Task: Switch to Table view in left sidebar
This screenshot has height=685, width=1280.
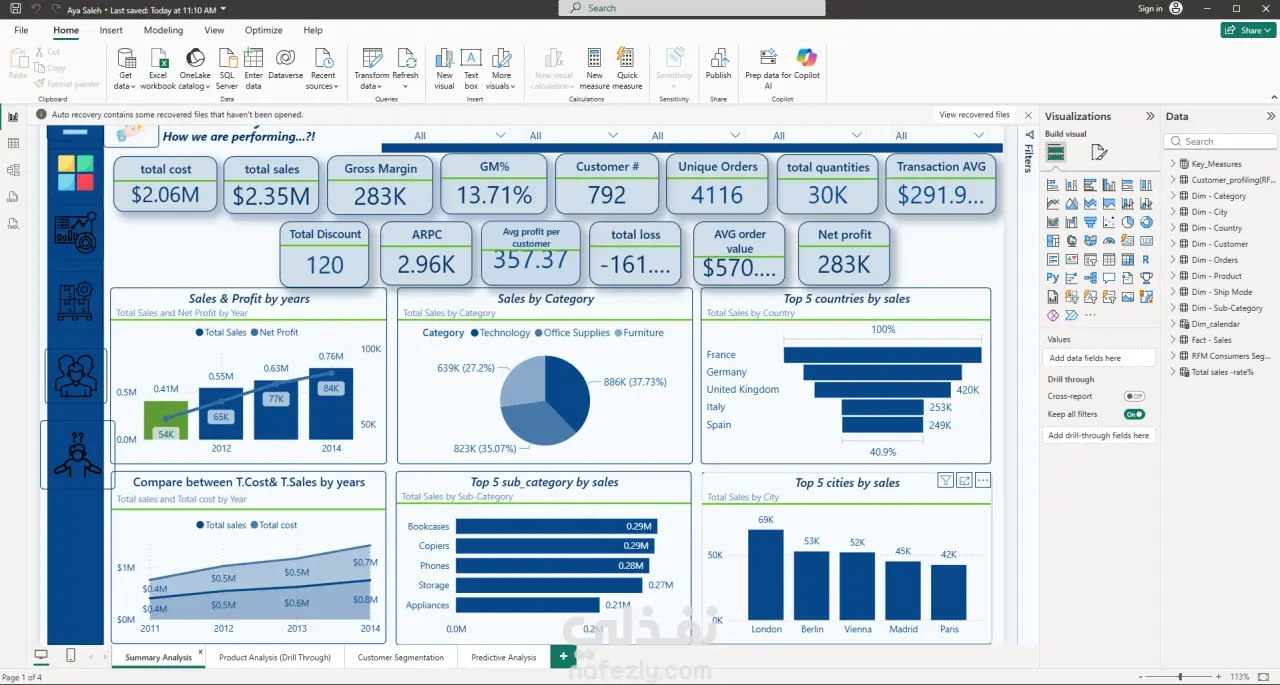Action: tap(13, 143)
